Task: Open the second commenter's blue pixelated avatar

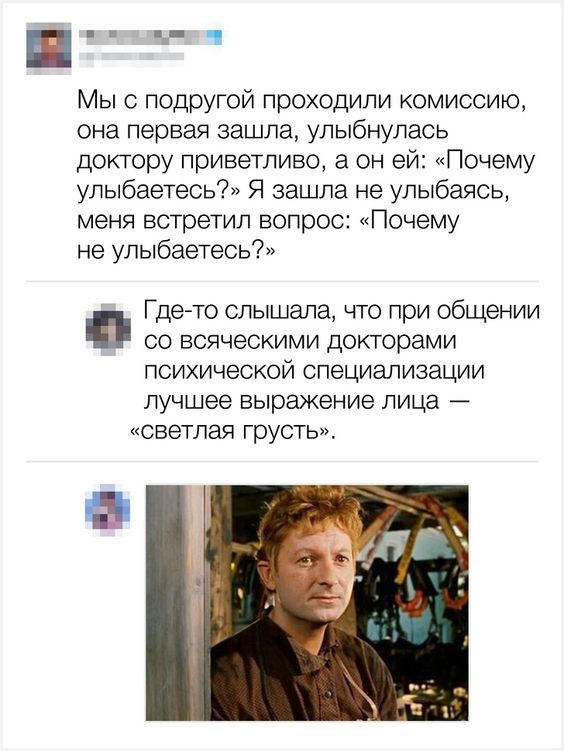Action: 108,510
